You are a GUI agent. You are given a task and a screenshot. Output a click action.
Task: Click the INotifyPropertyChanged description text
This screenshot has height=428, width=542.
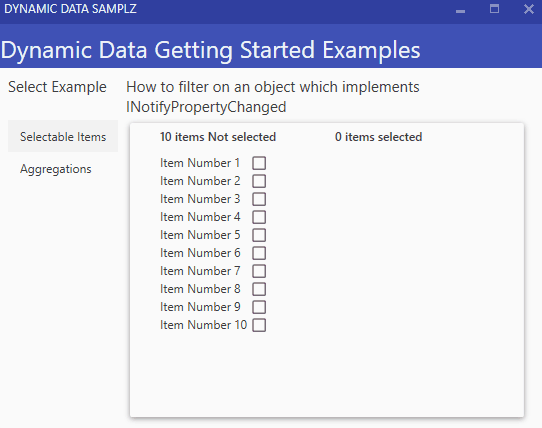coord(273,97)
